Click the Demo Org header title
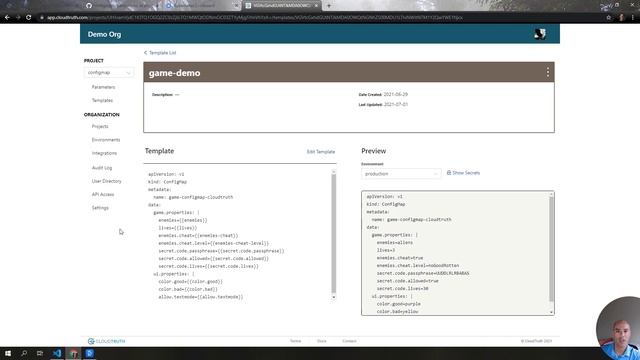This screenshot has width=640, height=360. coord(104,34)
